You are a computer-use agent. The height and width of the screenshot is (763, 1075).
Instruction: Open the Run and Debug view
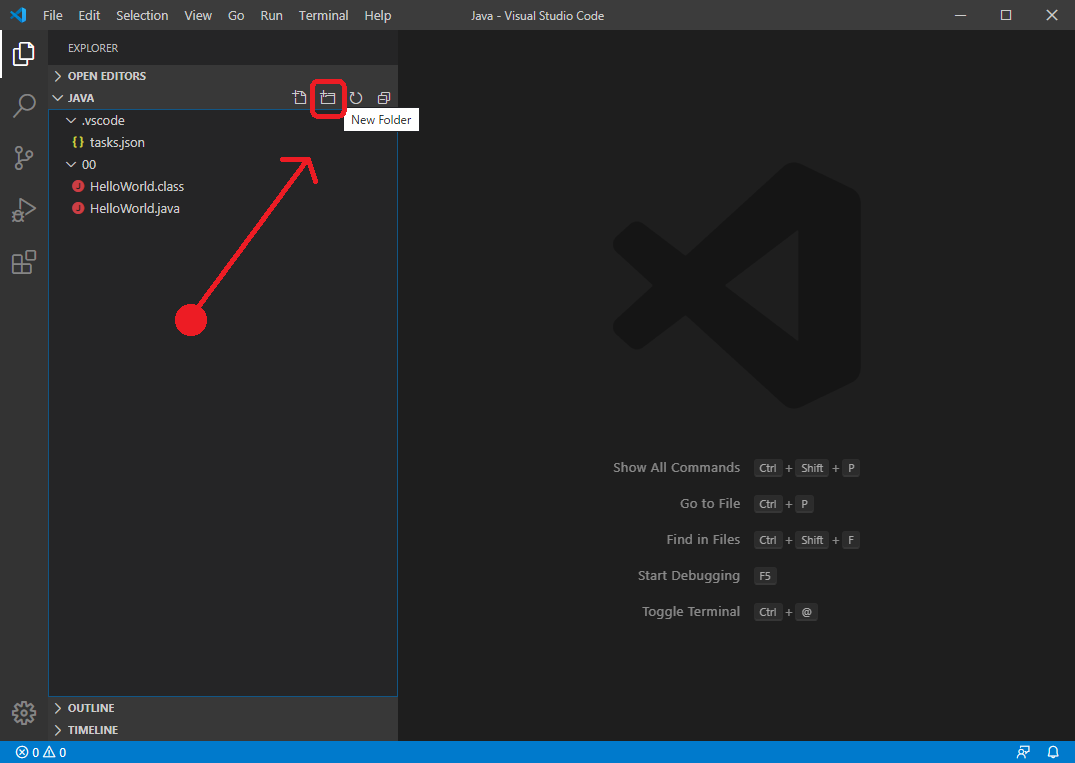tap(23, 210)
